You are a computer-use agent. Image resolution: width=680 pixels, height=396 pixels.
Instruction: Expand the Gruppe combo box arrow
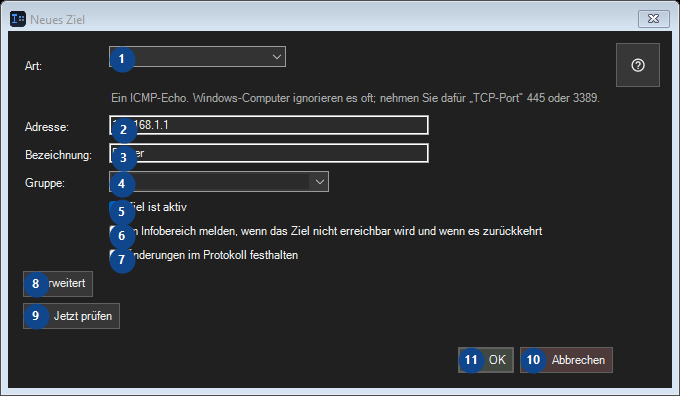(x=319, y=182)
